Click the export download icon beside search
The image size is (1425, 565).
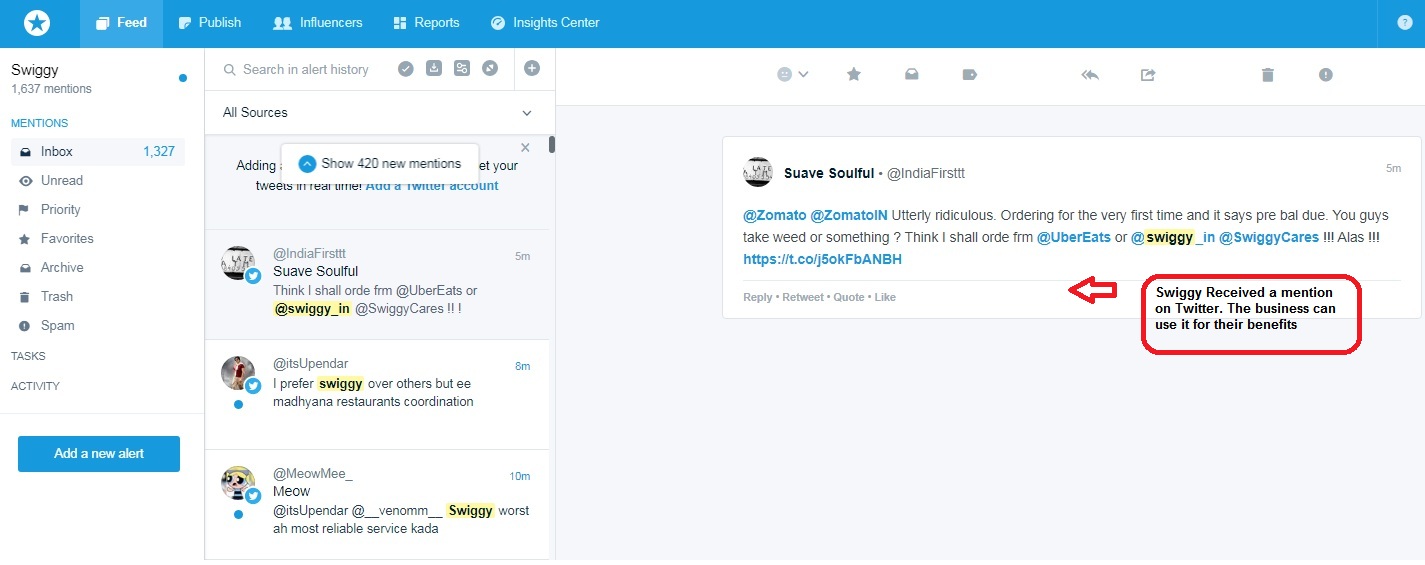tap(434, 69)
